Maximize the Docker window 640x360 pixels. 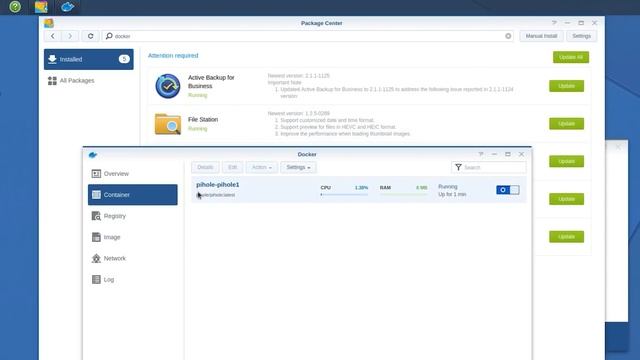pos(508,154)
